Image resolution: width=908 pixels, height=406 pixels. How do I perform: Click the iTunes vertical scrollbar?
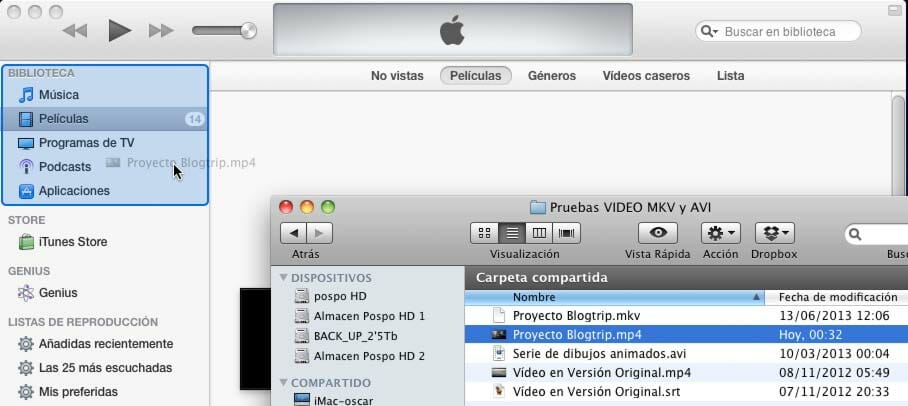coord(899,145)
